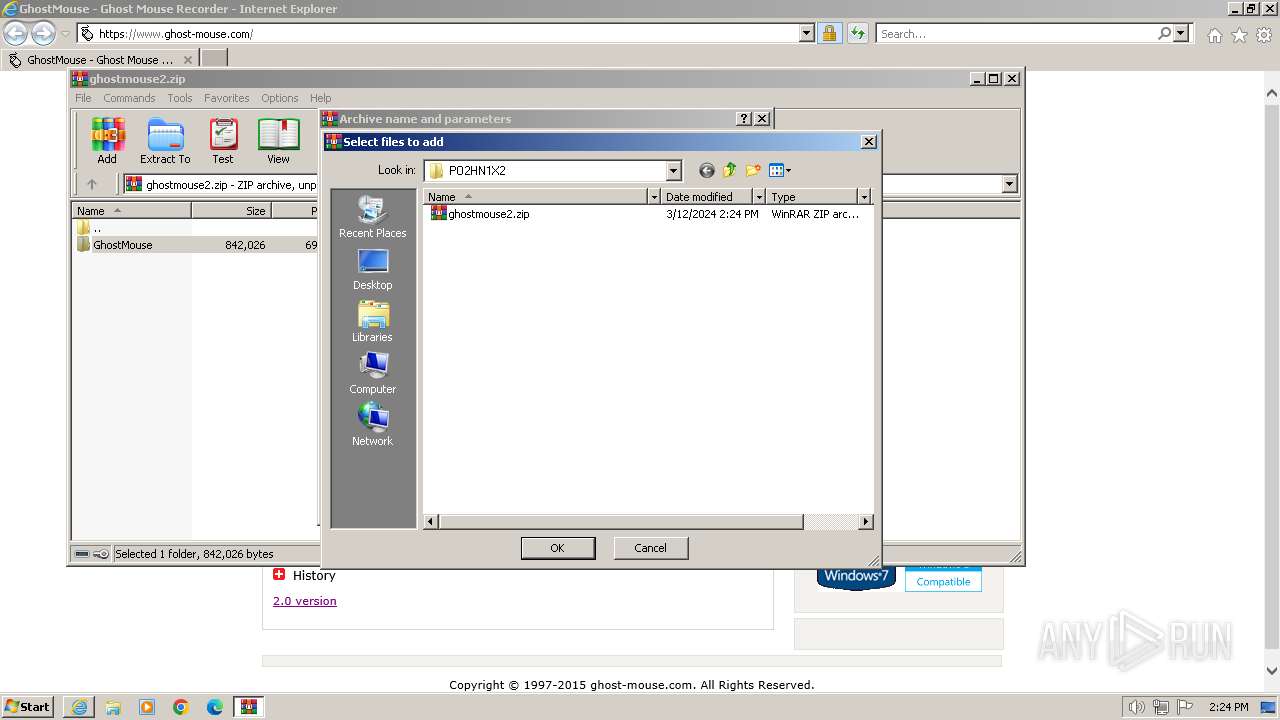Select Desktop in the places sidebar

[x=373, y=269]
